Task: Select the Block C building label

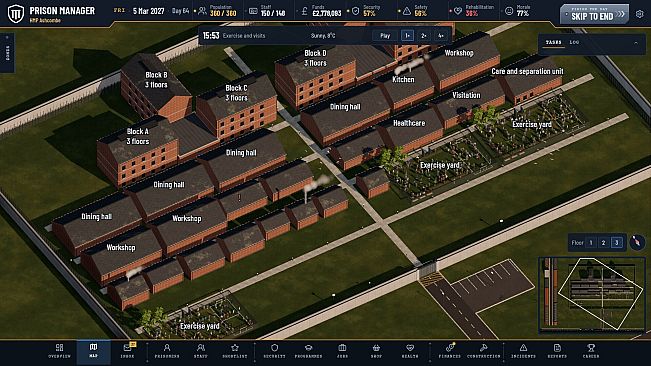Action: pos(236,93)
